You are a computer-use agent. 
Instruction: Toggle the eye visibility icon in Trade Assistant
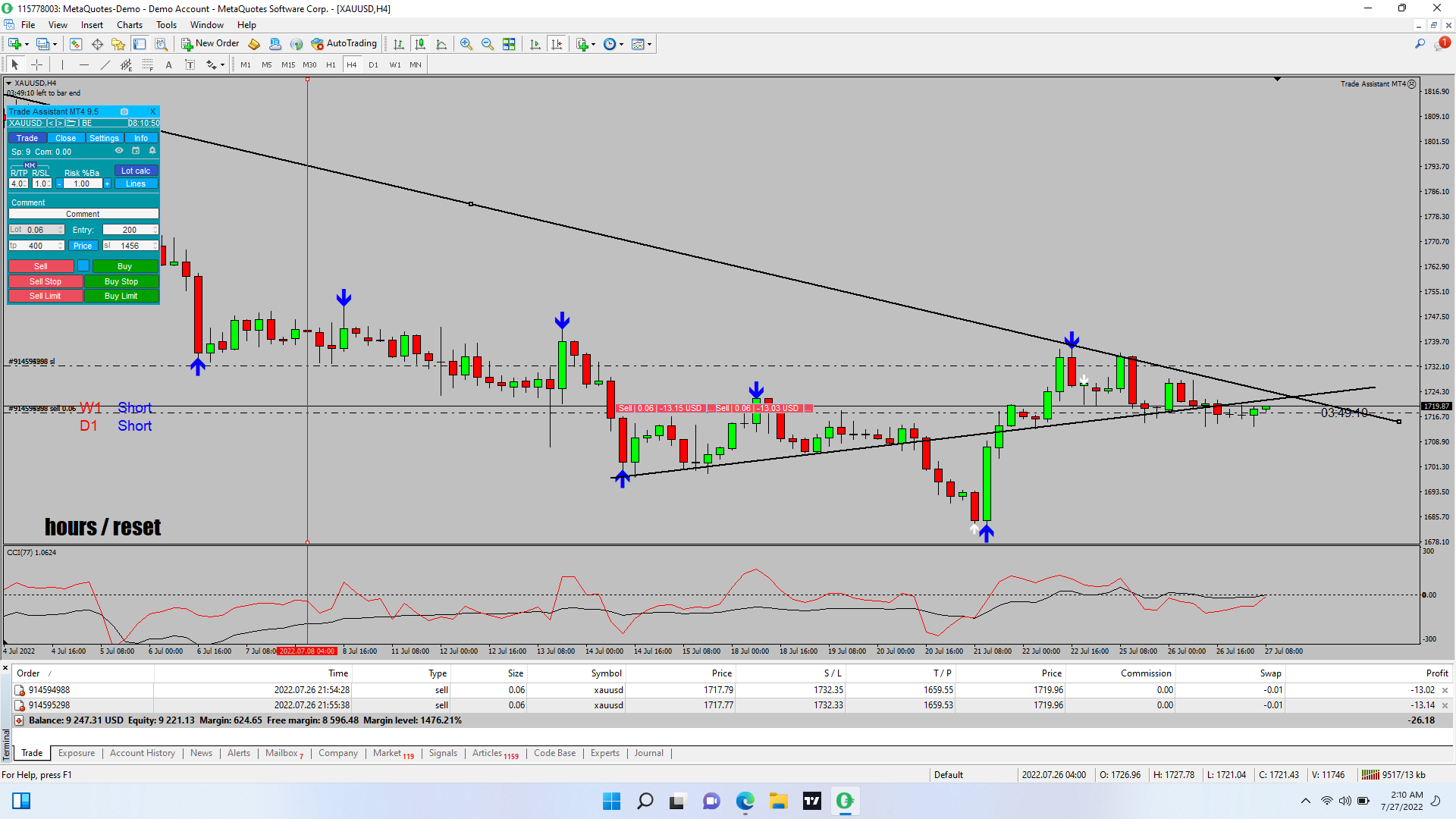point(119,151)
